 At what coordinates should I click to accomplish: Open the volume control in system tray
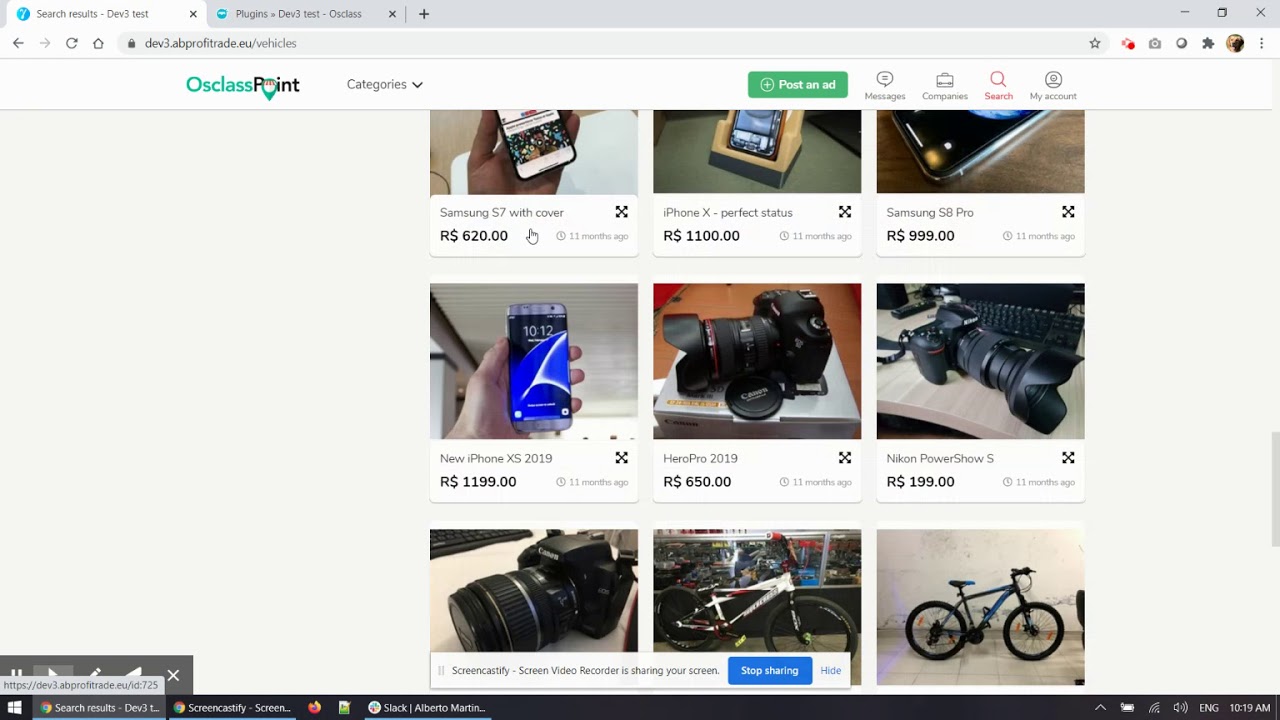pos(1180,707)
